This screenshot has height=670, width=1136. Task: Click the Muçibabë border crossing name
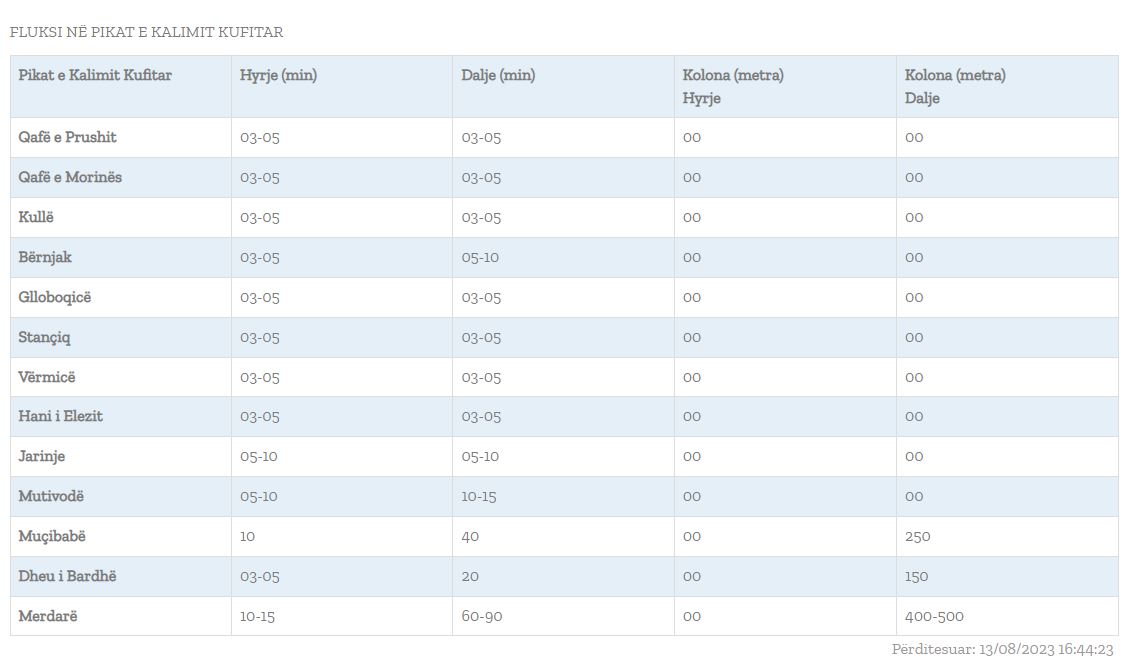pos(52,536)
